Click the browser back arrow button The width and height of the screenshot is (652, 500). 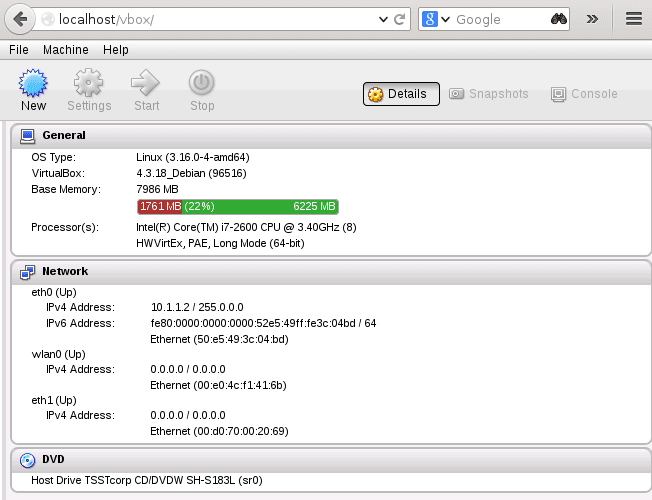19,19
